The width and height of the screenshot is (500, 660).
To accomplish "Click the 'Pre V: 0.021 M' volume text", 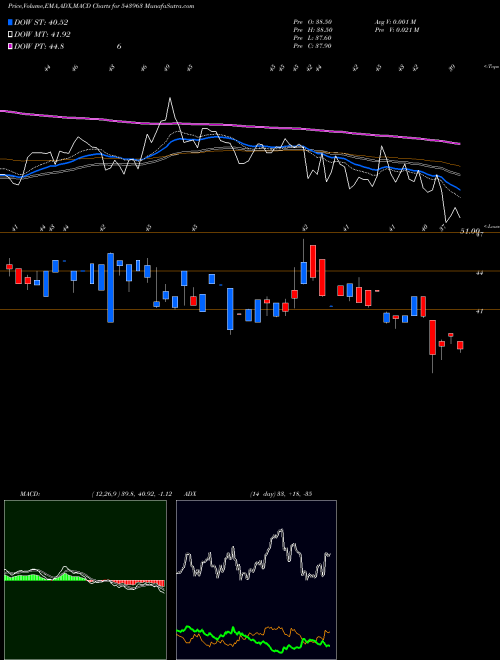I will pyautogui.click(x=397, y=30).
